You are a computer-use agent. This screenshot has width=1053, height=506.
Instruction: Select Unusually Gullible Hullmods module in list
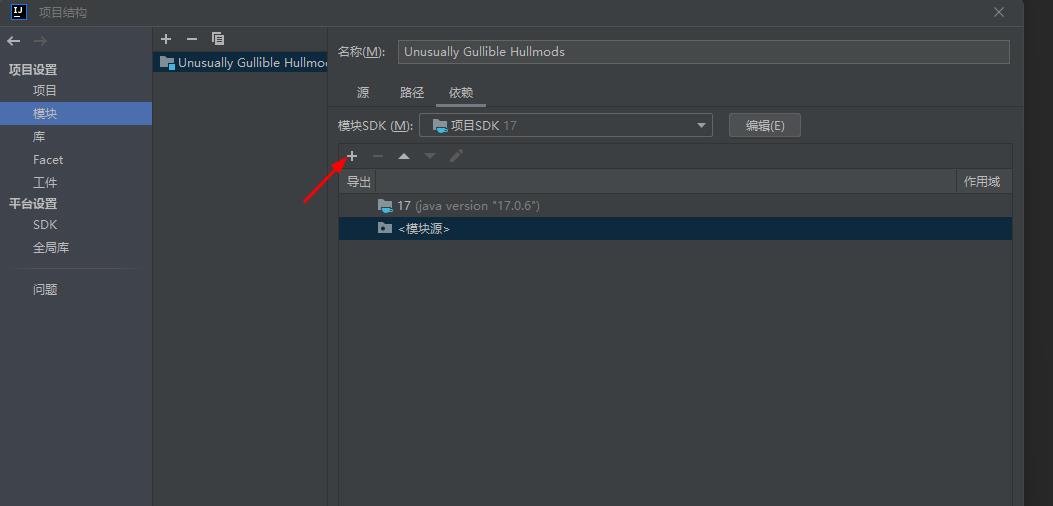click(245, 63)
